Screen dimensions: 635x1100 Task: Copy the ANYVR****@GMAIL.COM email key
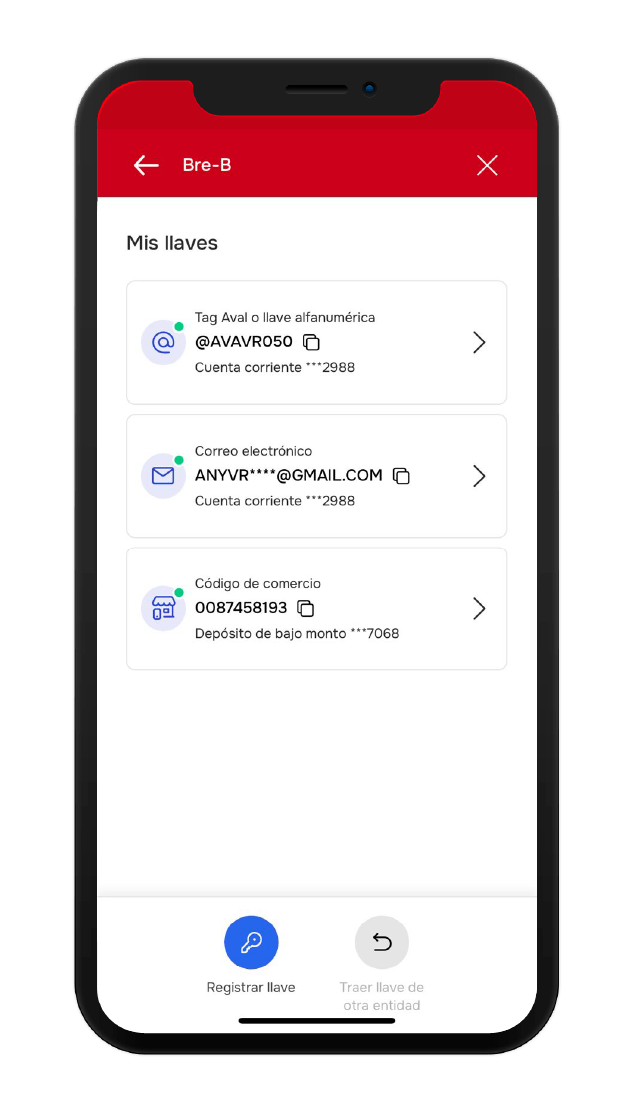[x=401, y=476]
